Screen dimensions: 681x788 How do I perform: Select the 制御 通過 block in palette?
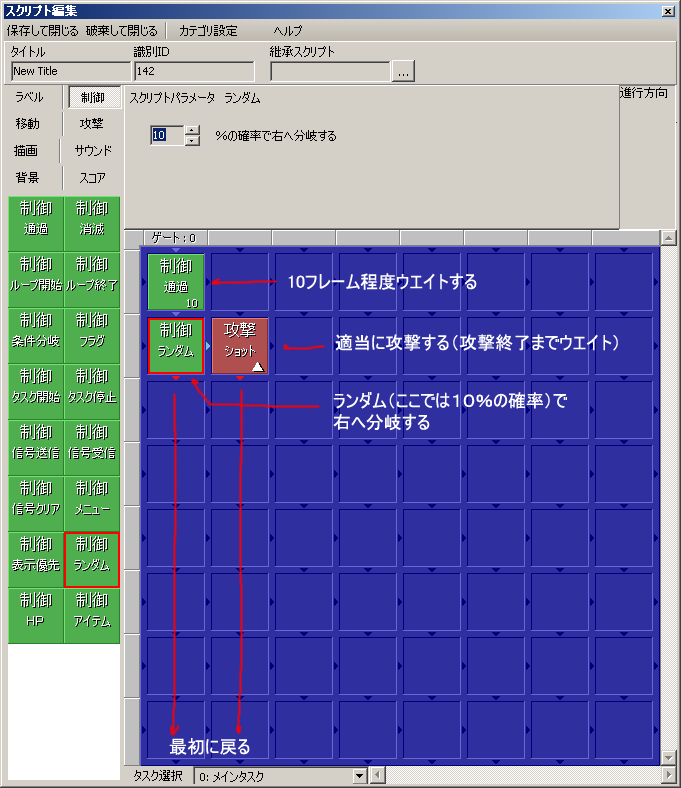pyautogui.click(x=36, y=218)
